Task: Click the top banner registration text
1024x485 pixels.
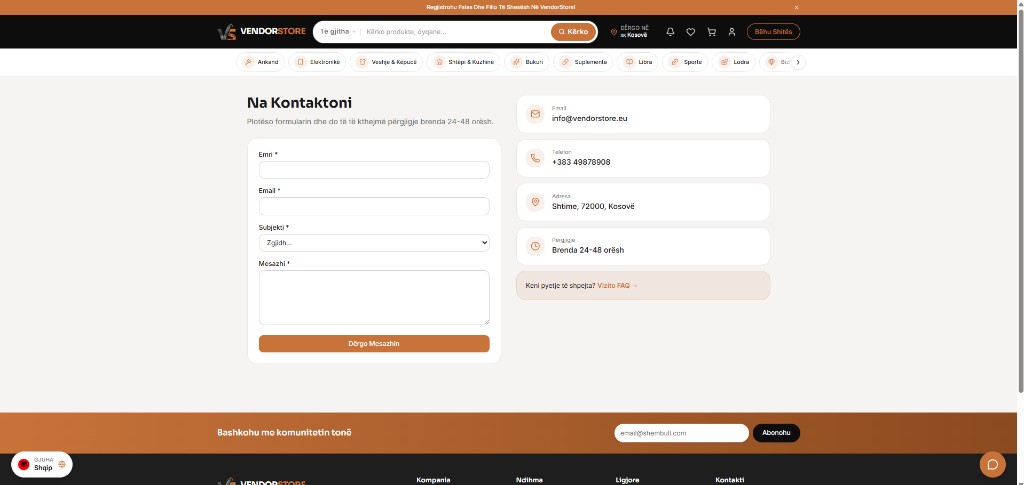Action: (500, 7)
